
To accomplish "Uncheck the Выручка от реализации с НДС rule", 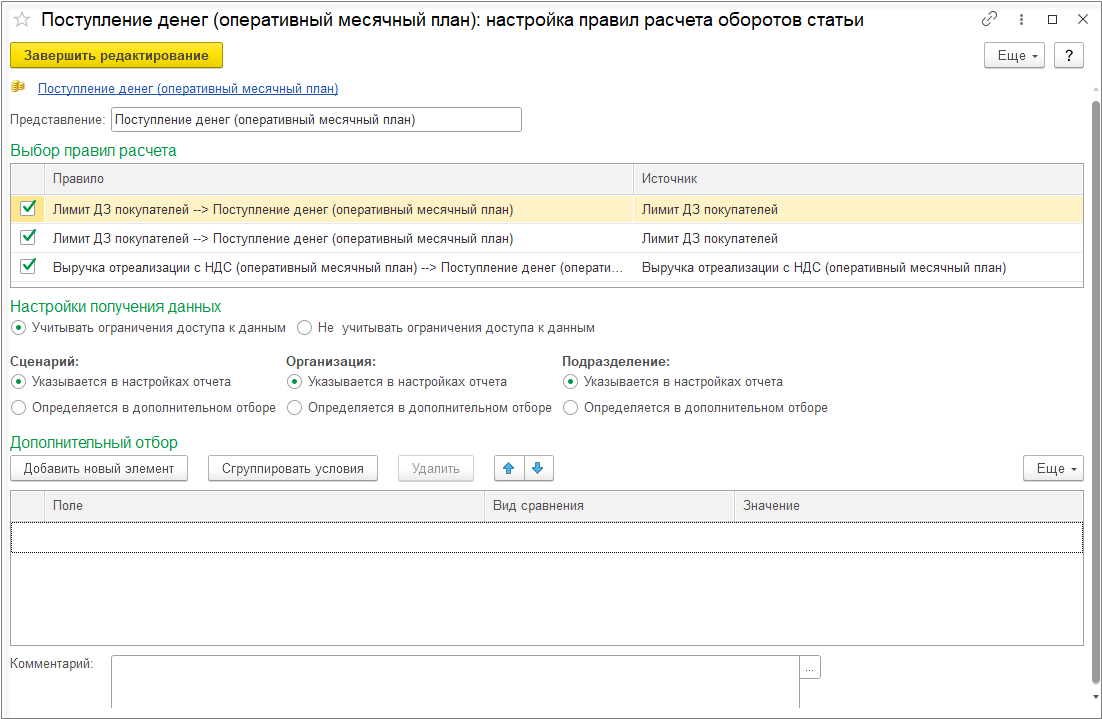I will tap(28, 267).
